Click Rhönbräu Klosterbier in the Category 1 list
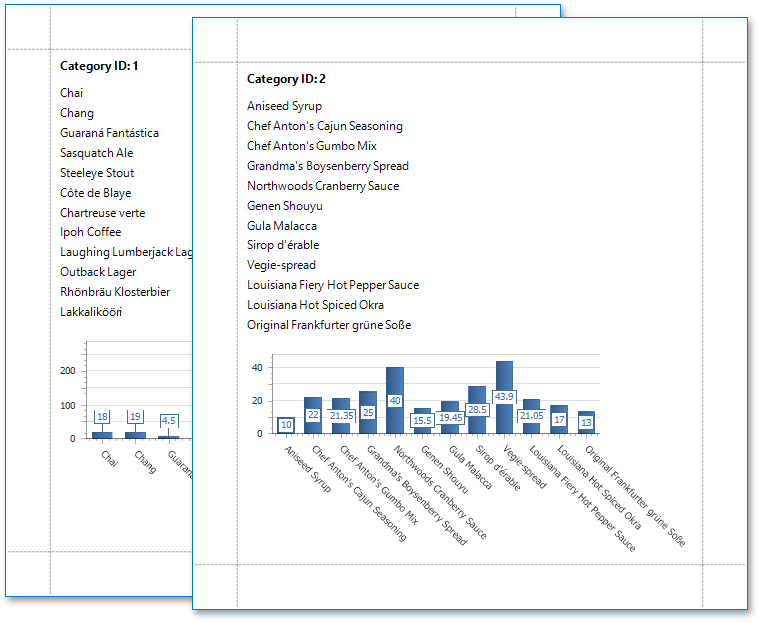The height and width of the screenshot is (622, 759). [115, 292]
